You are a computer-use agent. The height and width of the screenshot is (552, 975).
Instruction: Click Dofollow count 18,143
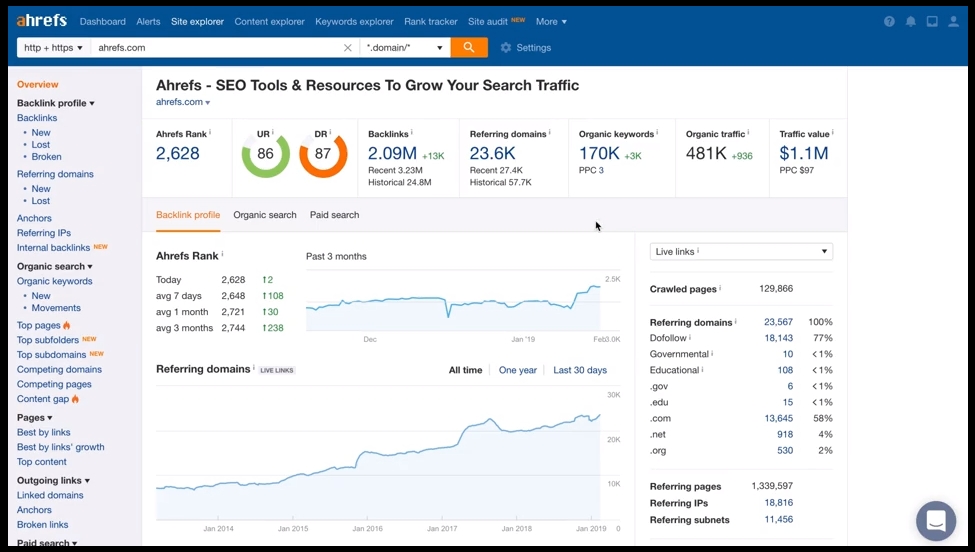click(779, 338)
